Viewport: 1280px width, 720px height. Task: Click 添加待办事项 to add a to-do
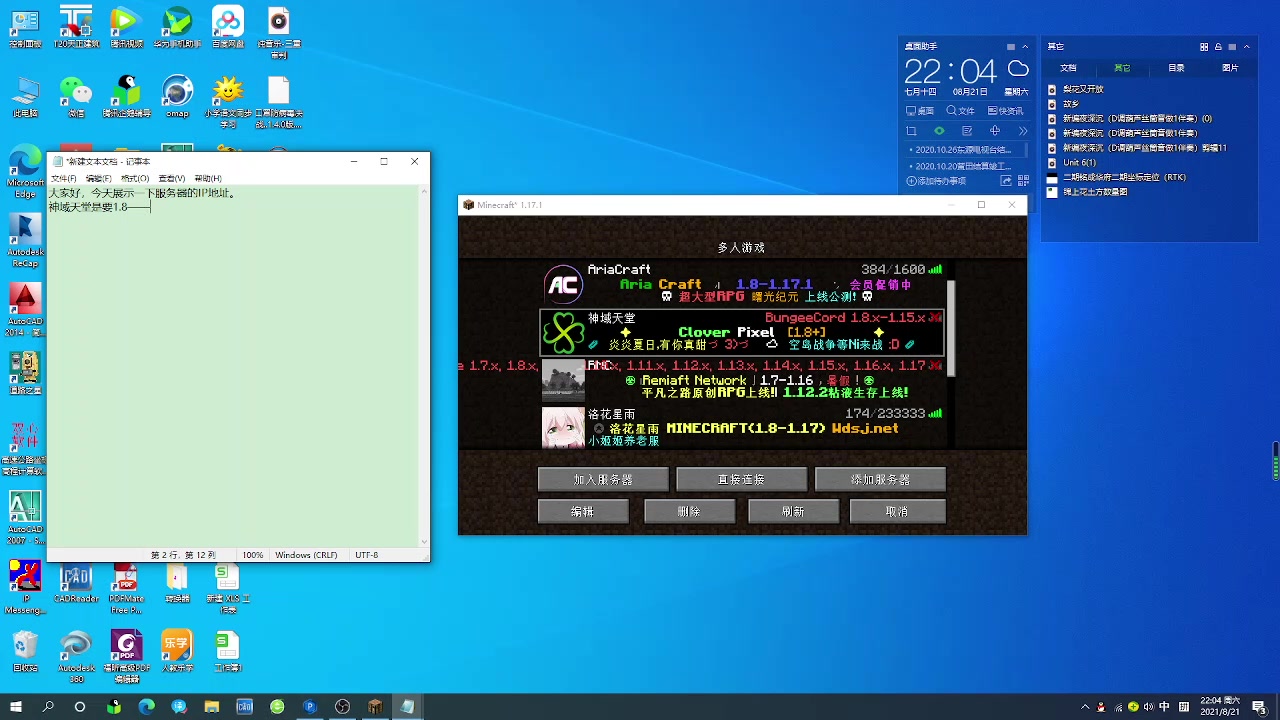[x=936, y=181]
